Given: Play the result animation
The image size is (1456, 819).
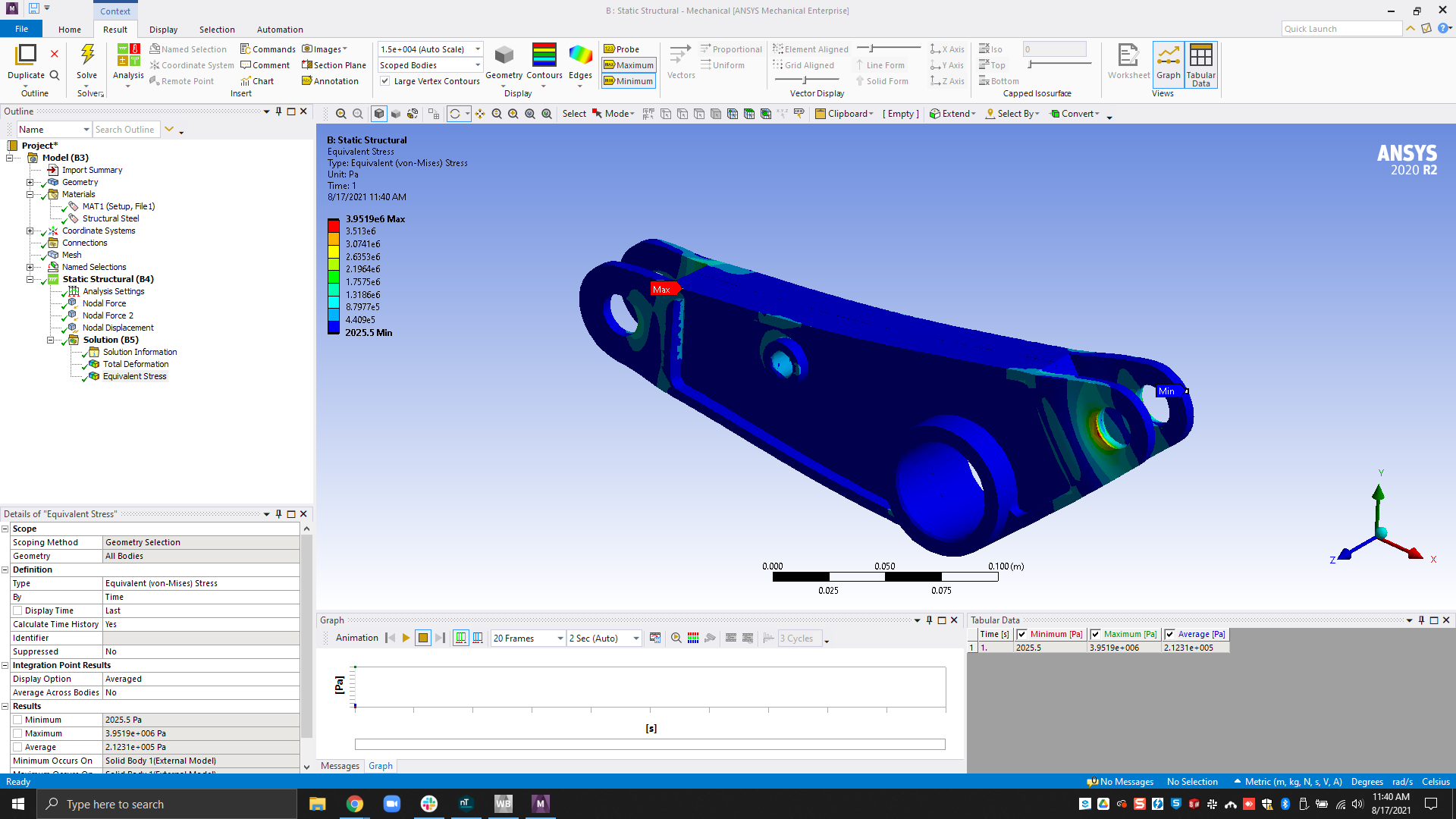Looking at the screenshot, I should (x=406, y=639).
